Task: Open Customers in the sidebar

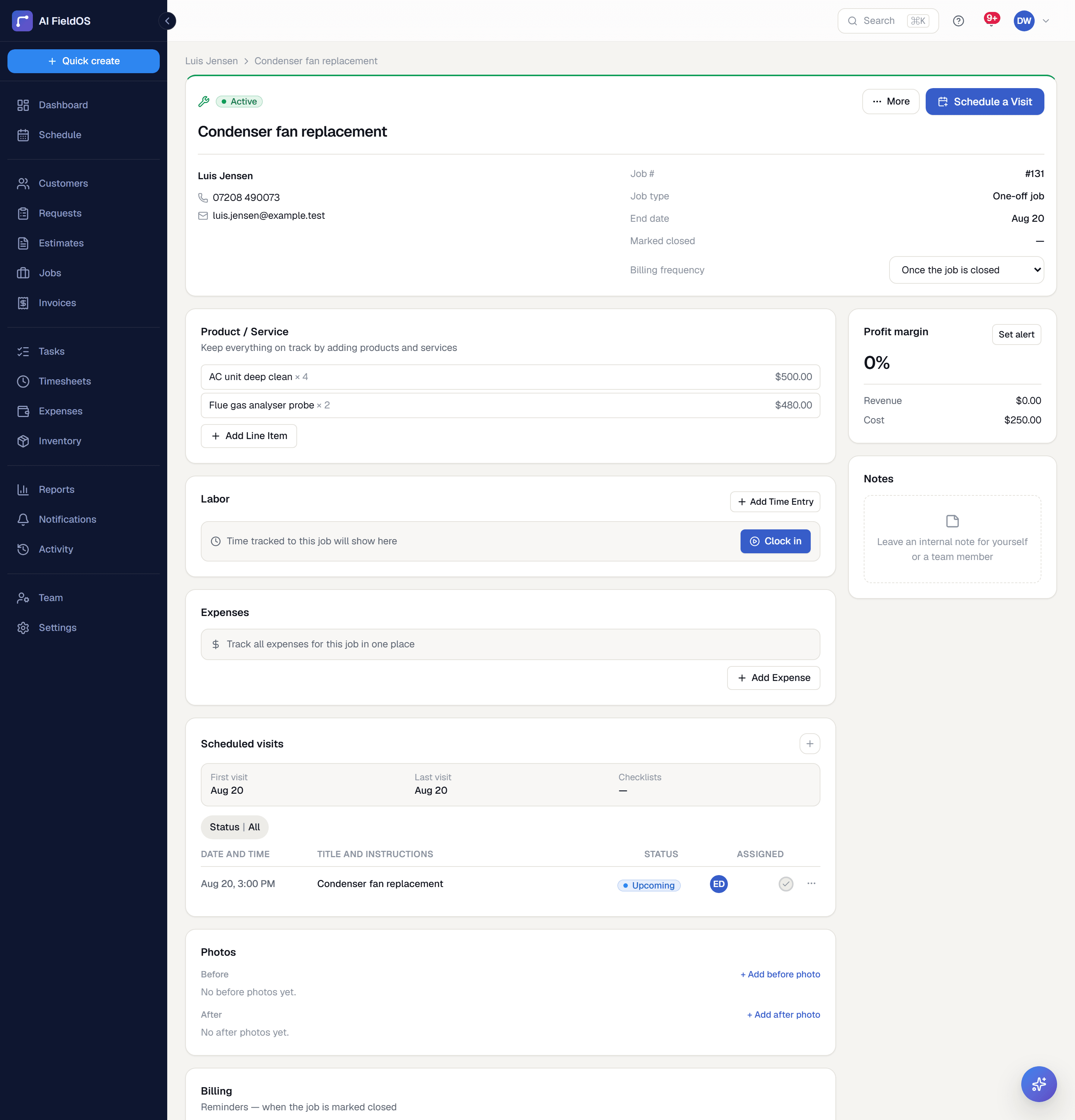Action: pyautogui.click(x=83, y=183)
